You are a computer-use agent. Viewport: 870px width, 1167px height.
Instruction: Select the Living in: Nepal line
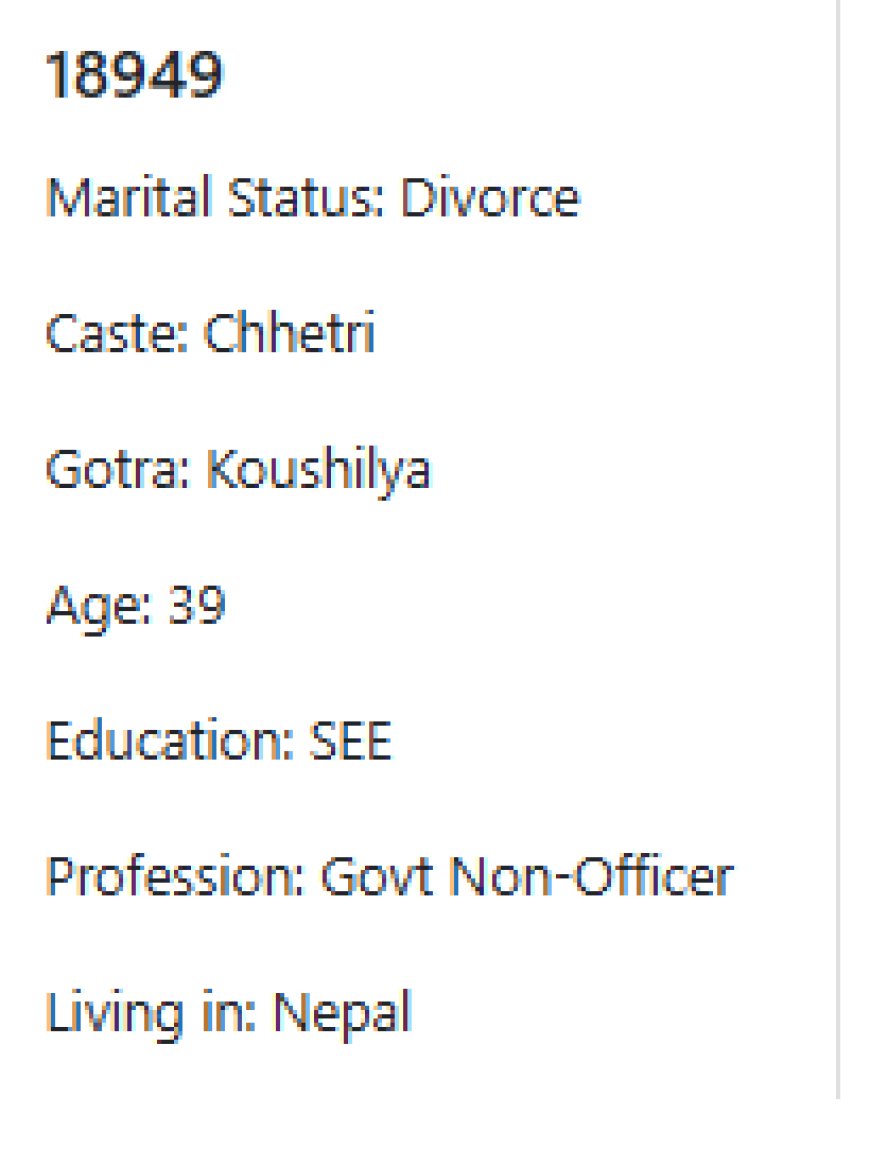pos(229,1014)
